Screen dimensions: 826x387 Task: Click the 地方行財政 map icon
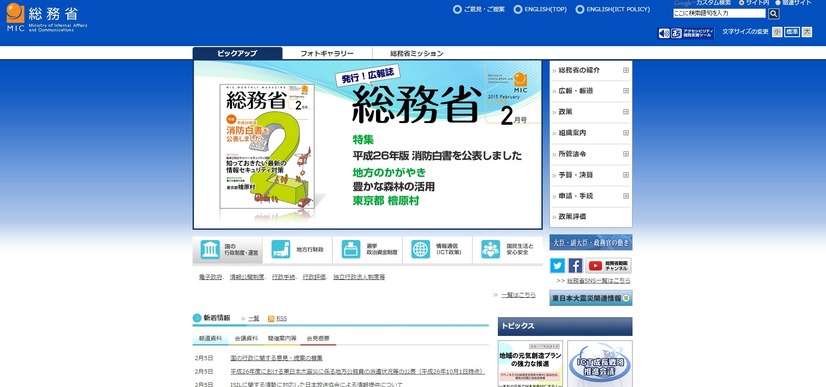tap(281, 249)
